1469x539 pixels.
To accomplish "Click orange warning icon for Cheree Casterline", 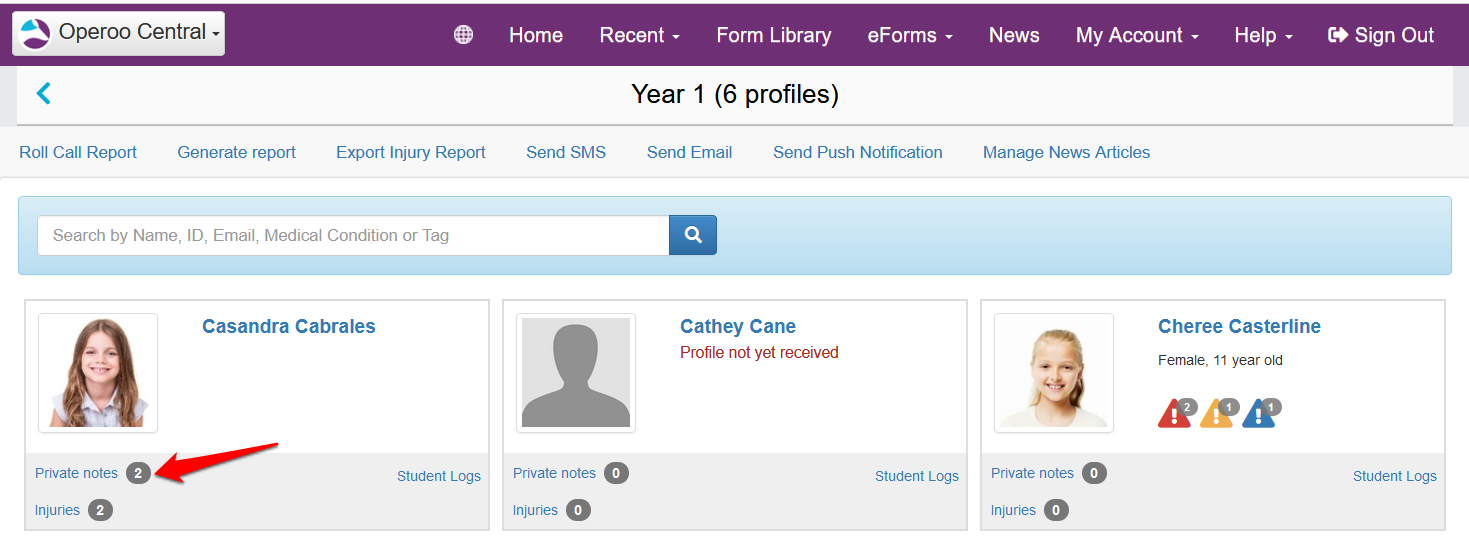I will [1216, 414].
